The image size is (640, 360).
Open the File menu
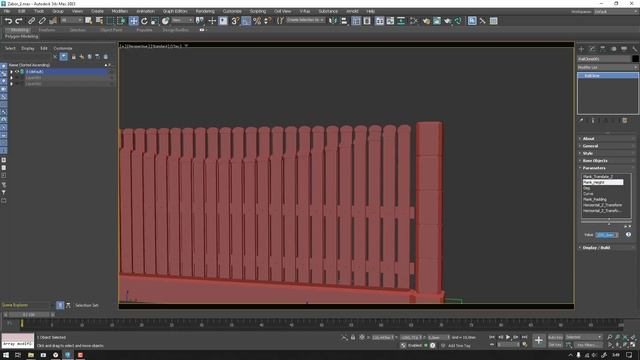(x=7, y=11)
